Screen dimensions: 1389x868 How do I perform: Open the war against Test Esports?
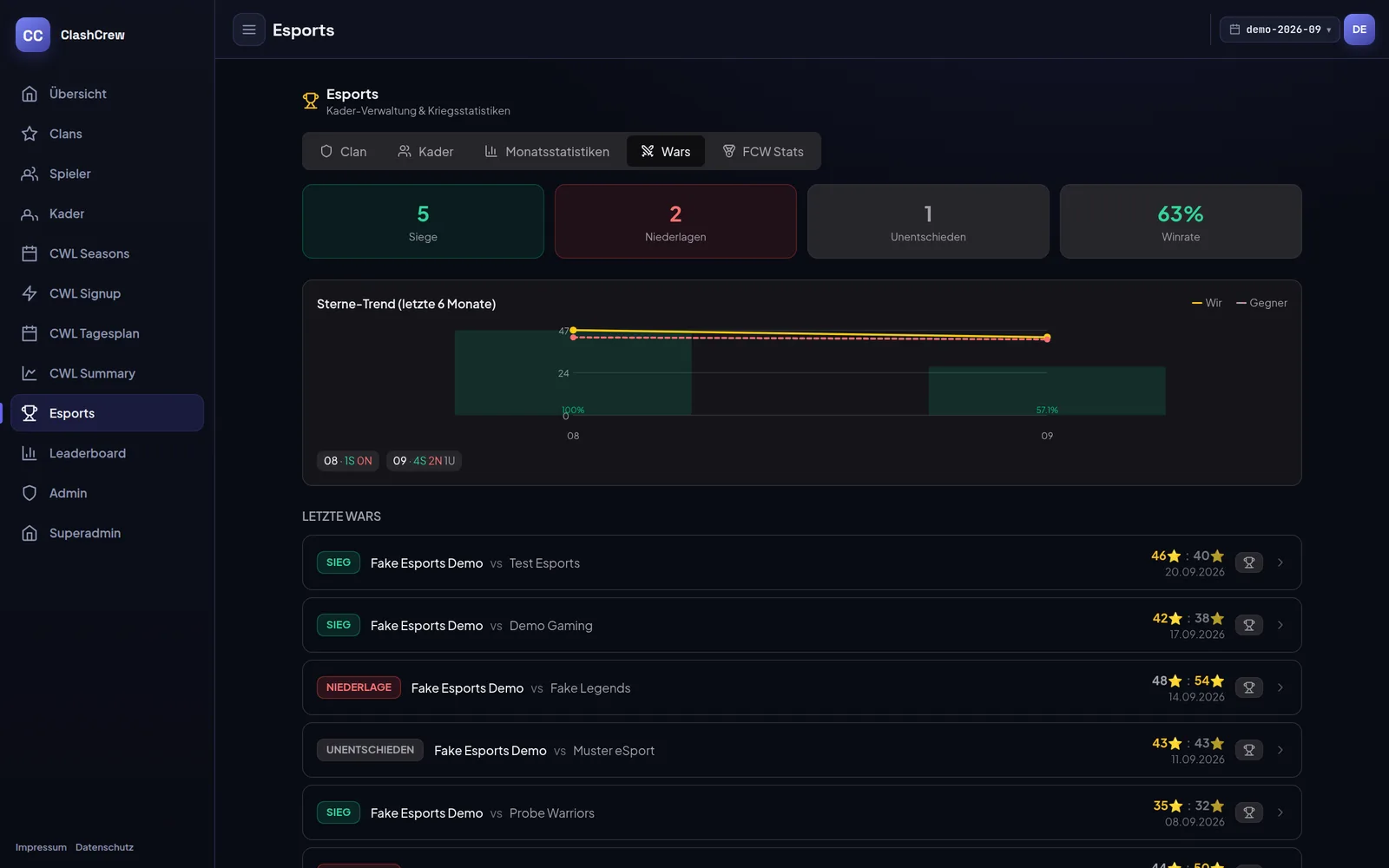[802, 562]
